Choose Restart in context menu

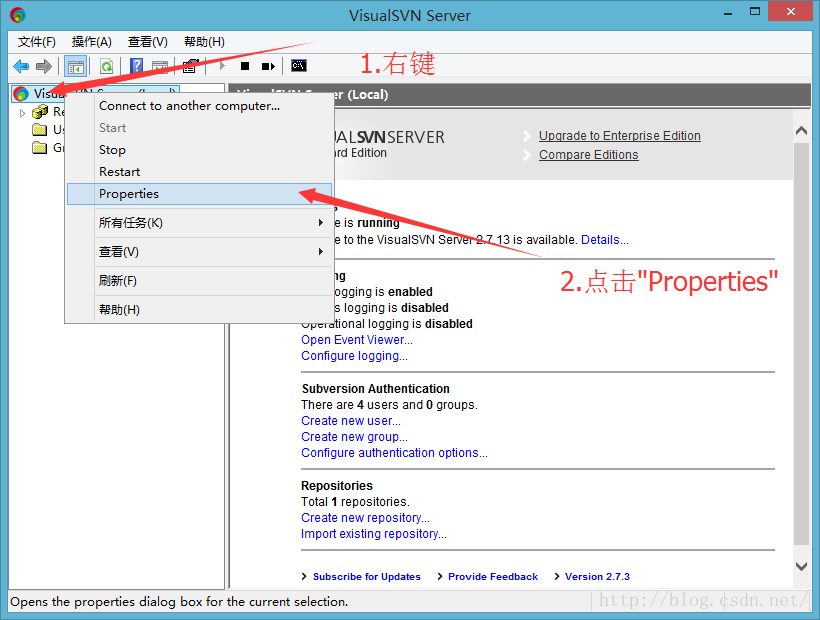click(200, 172)
